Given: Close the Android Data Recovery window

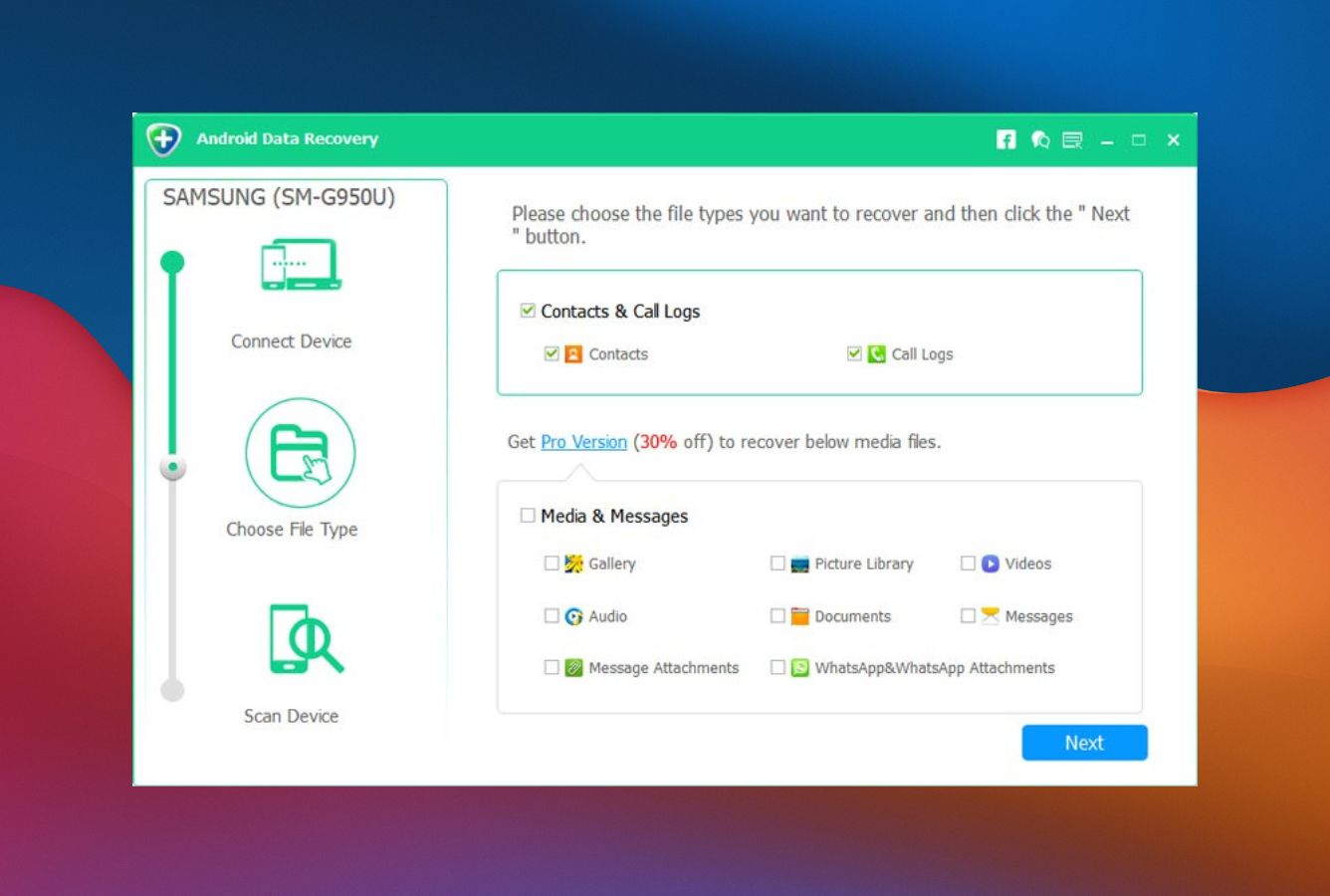Looking at the screenshot, I should (1174, 140).
